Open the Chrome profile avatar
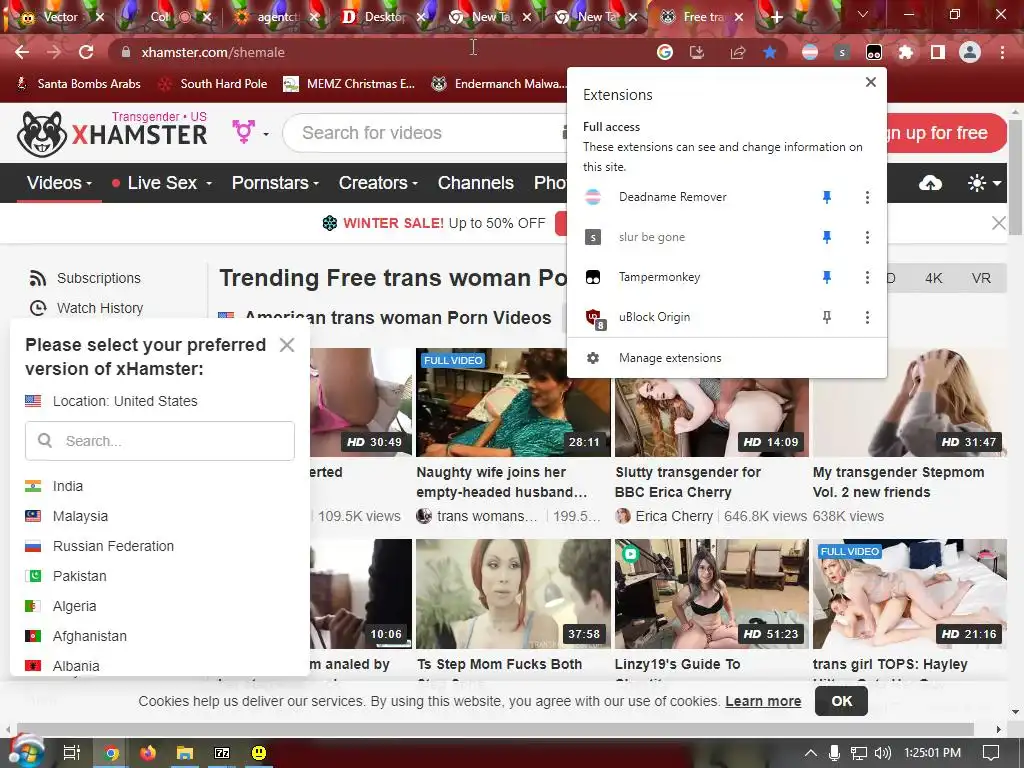The width and height of the screenshot is (1024, 768). tap(970, 52)
